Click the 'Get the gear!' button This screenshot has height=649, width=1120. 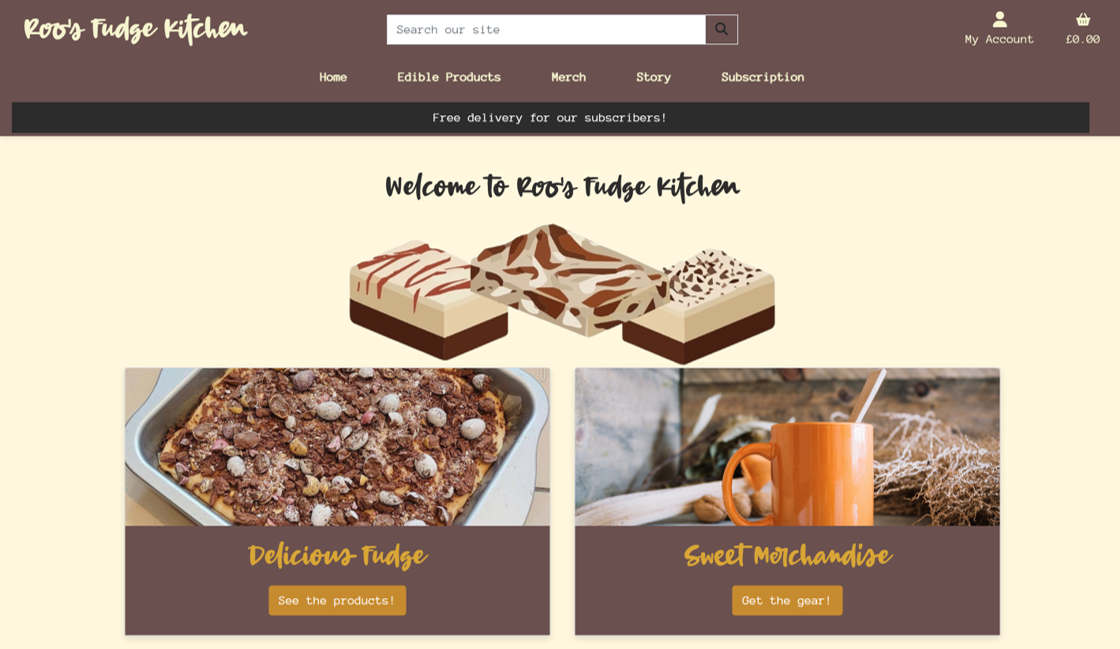787,600
